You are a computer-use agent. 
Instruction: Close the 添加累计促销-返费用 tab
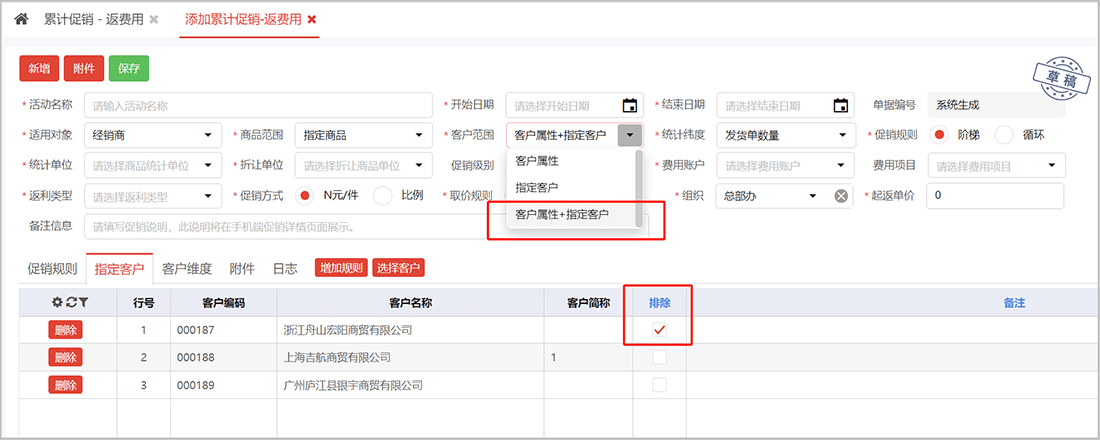[x=312, y=19]
